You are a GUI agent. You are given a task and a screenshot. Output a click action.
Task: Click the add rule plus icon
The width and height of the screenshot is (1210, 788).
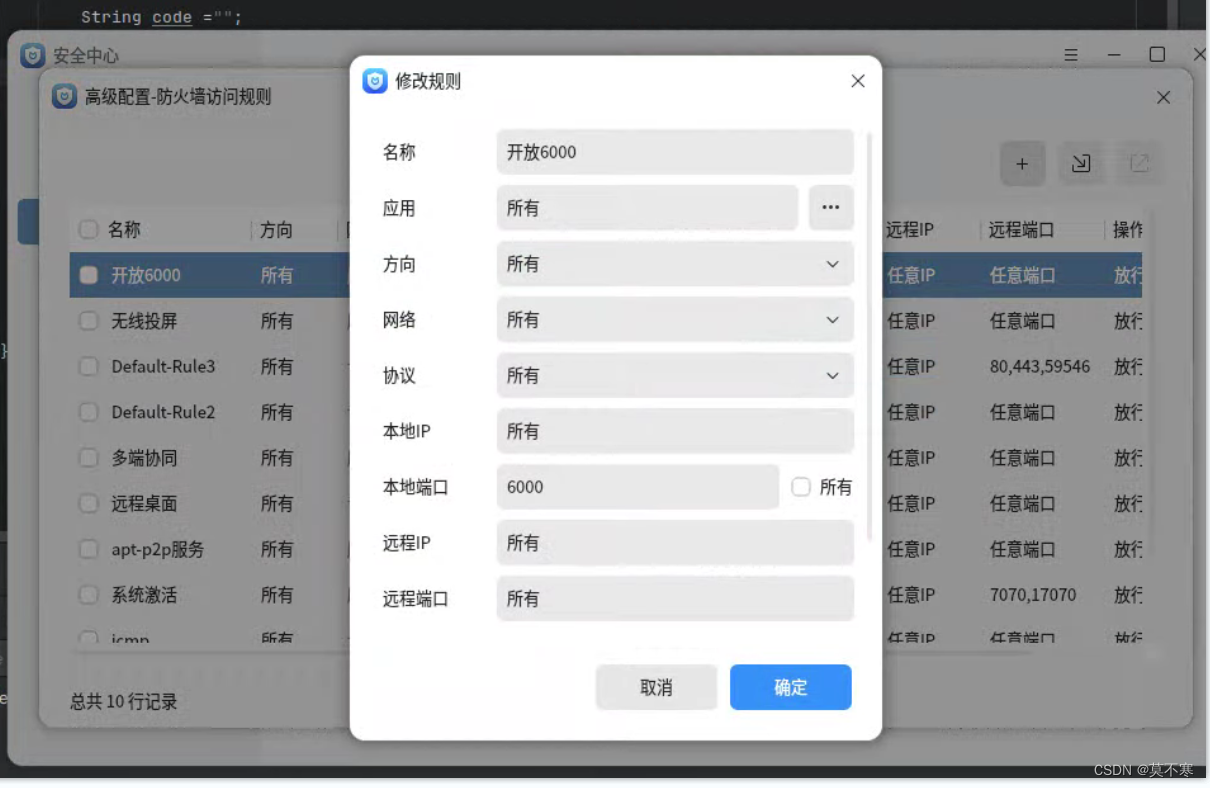point(1022,163)
